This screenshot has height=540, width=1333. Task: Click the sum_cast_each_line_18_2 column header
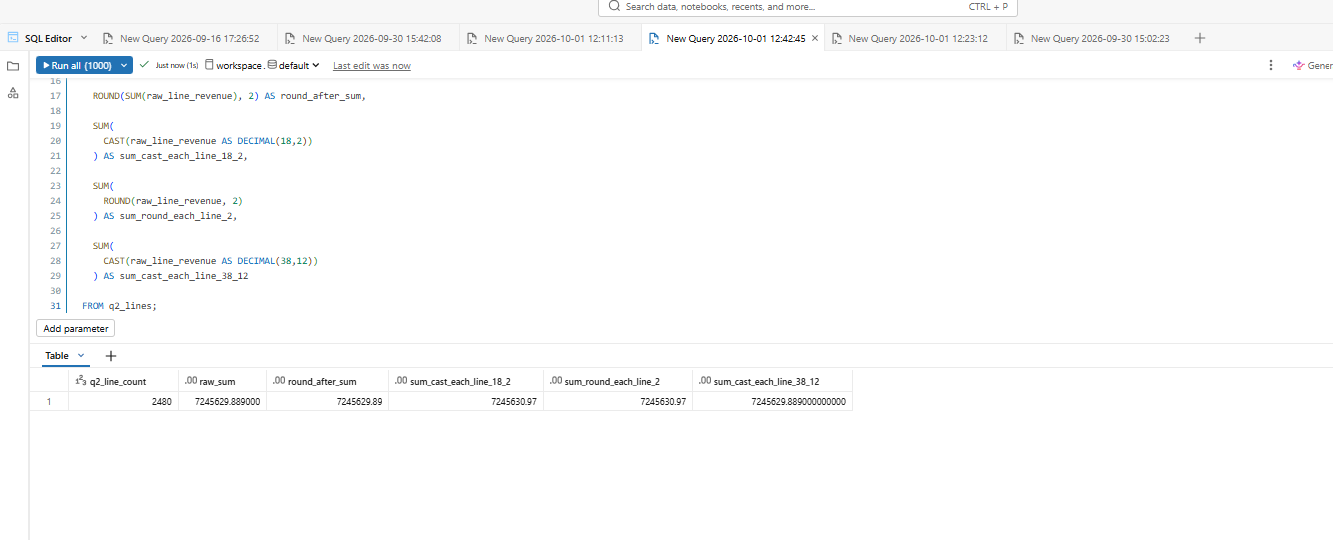click(466, 381)
